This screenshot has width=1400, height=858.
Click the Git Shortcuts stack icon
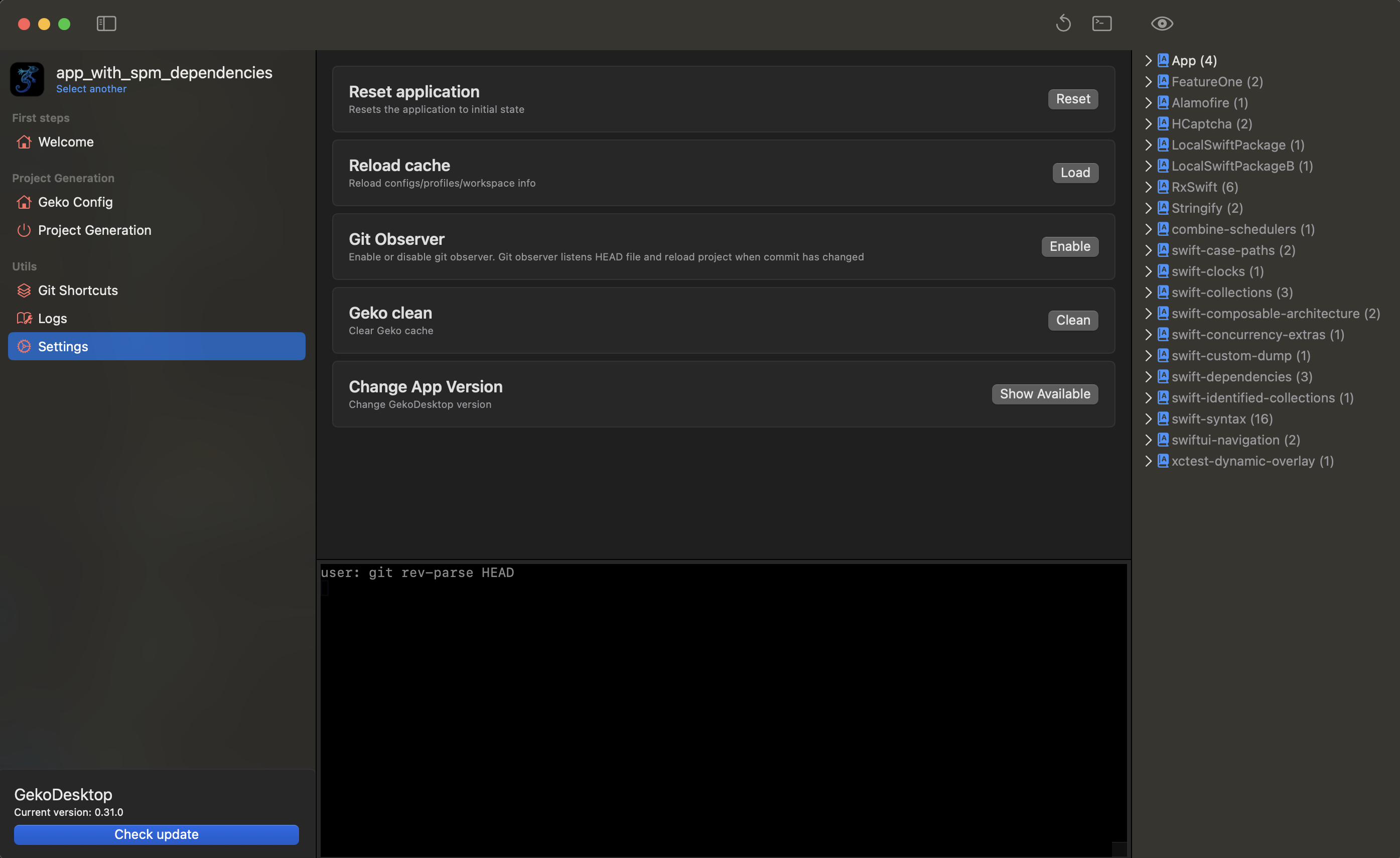24,291
